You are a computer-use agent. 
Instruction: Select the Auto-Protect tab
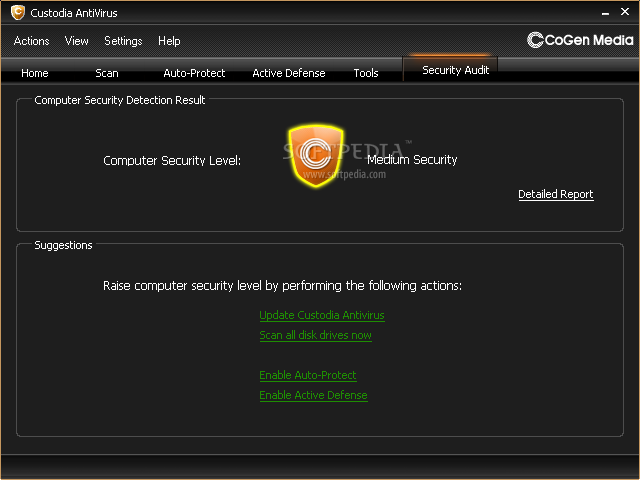click(x=194, y=73)
